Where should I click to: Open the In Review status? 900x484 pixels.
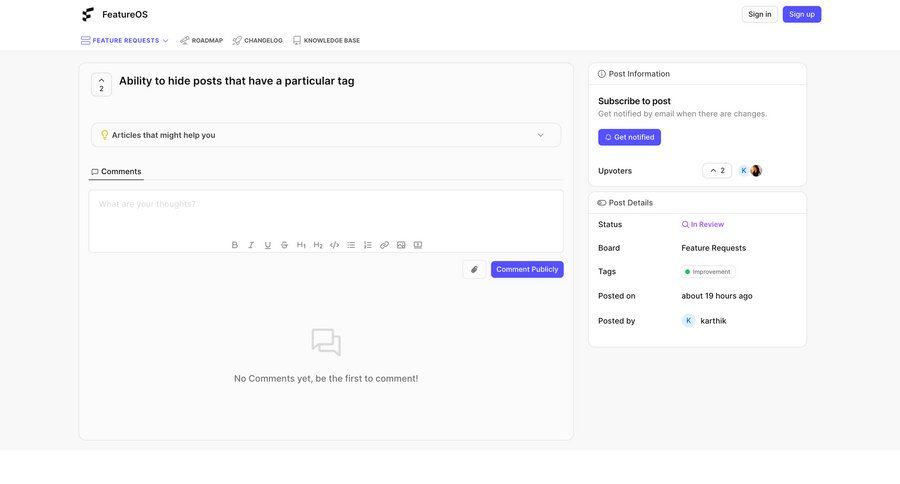tap(703, 225)
